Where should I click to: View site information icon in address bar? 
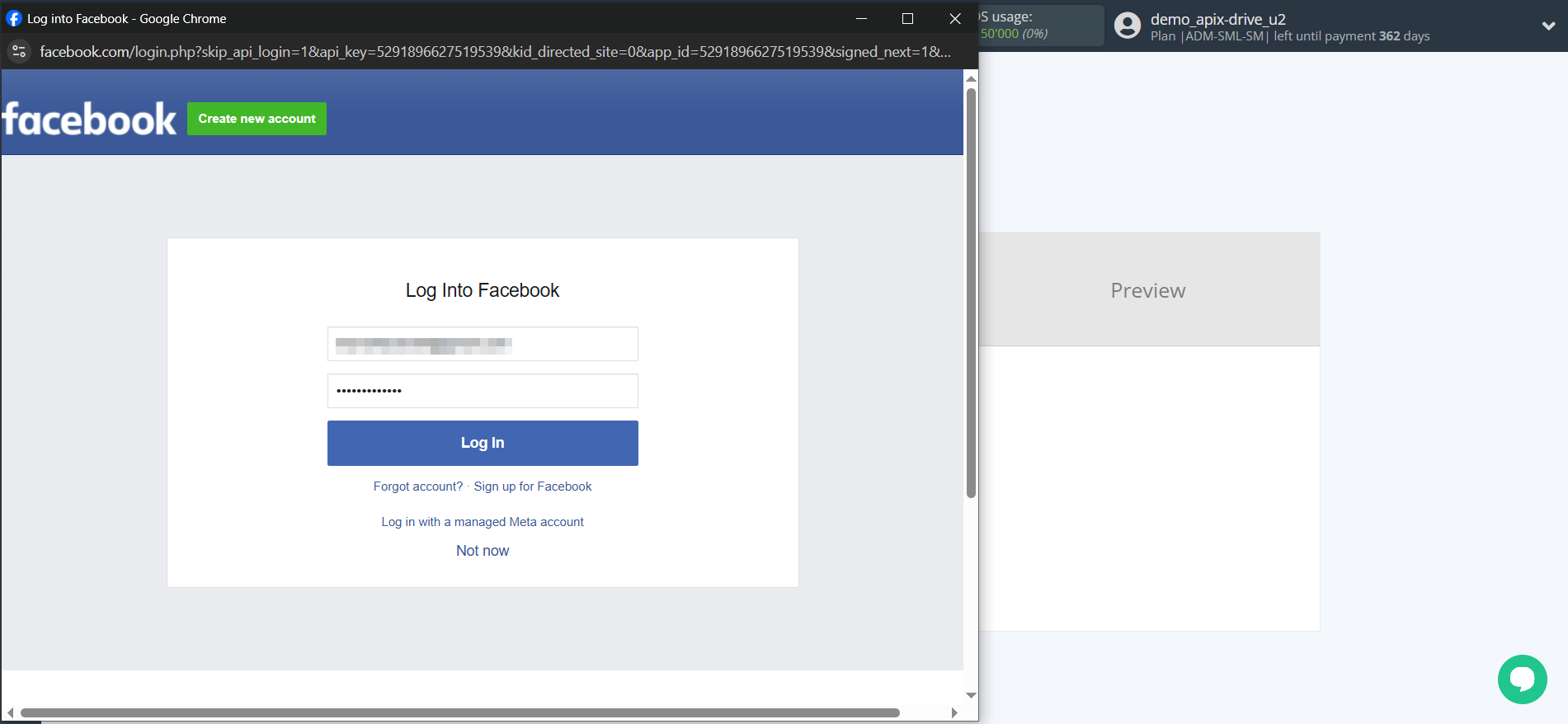click(19, 52)
